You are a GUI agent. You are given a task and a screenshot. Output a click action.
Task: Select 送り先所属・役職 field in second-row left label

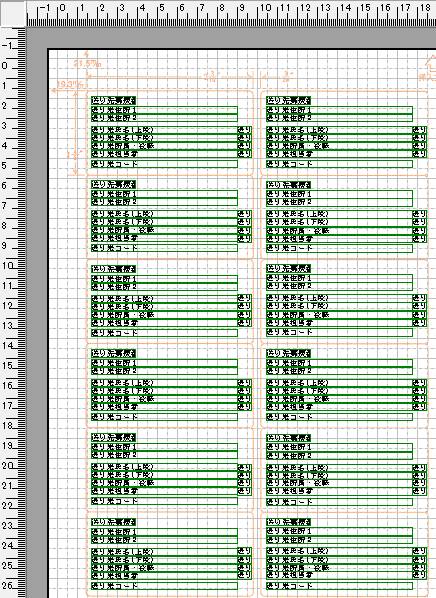pyautogui.click(x=164, y=230)
